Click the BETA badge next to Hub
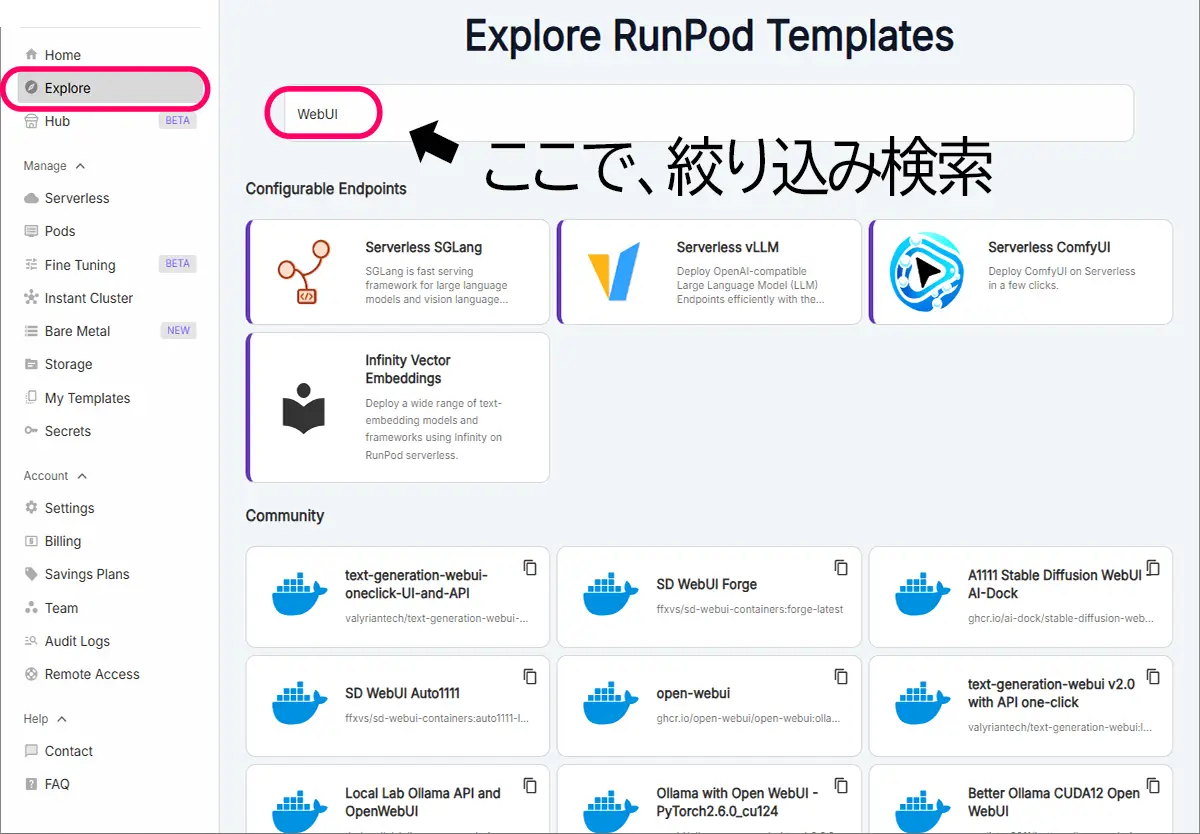Viewport: 1200px width, 834px height. [x=177, y=121]
